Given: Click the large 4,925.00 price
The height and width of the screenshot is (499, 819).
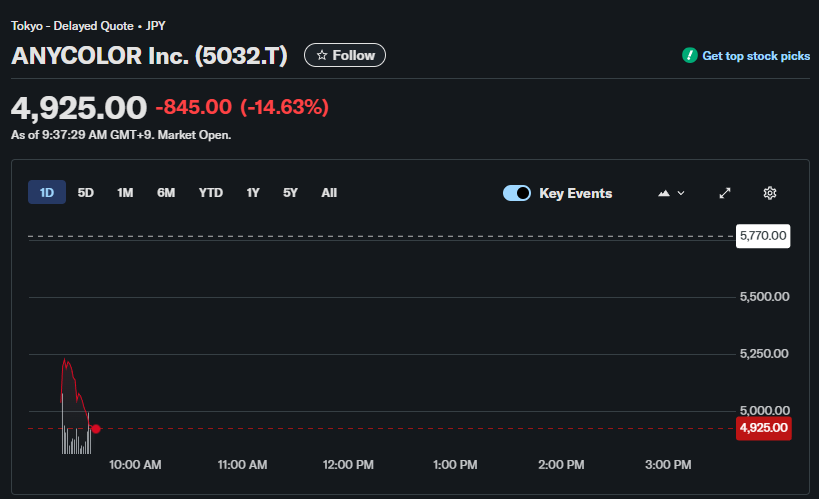Looking at the screenshot, I should point(79,108).
